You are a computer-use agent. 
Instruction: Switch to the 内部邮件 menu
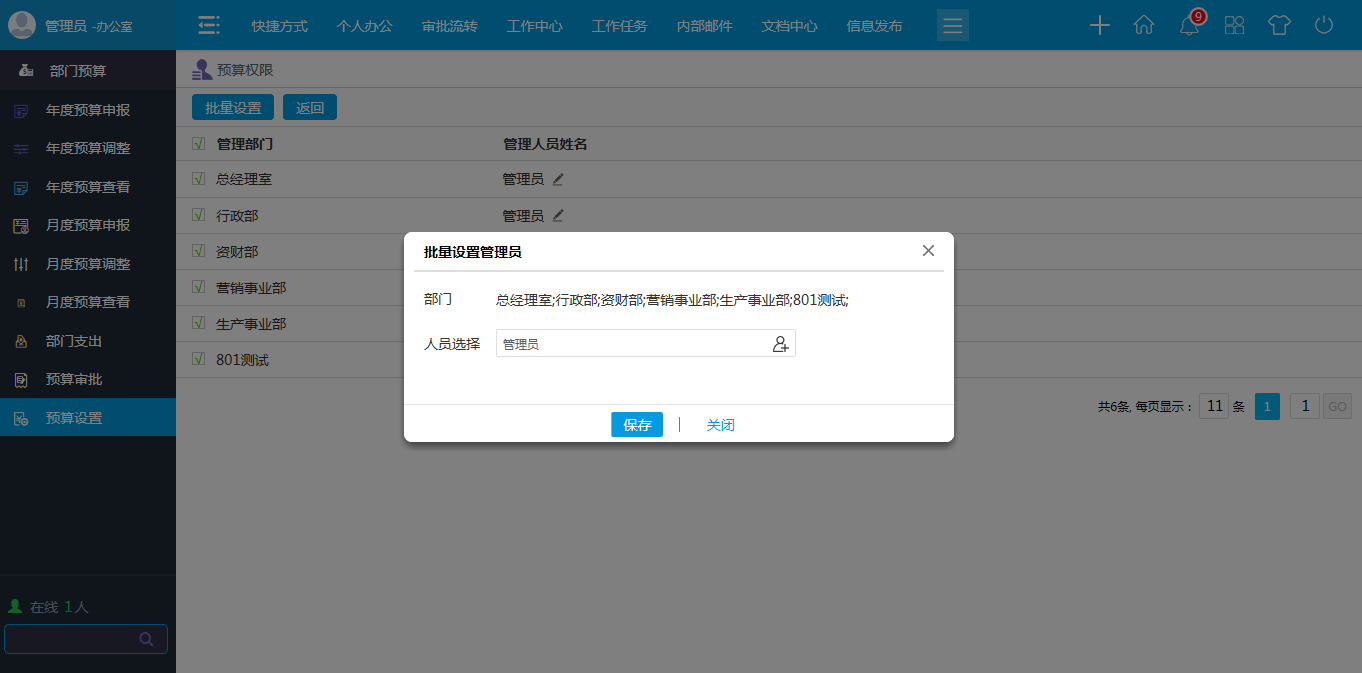click(x=704, y=26)
